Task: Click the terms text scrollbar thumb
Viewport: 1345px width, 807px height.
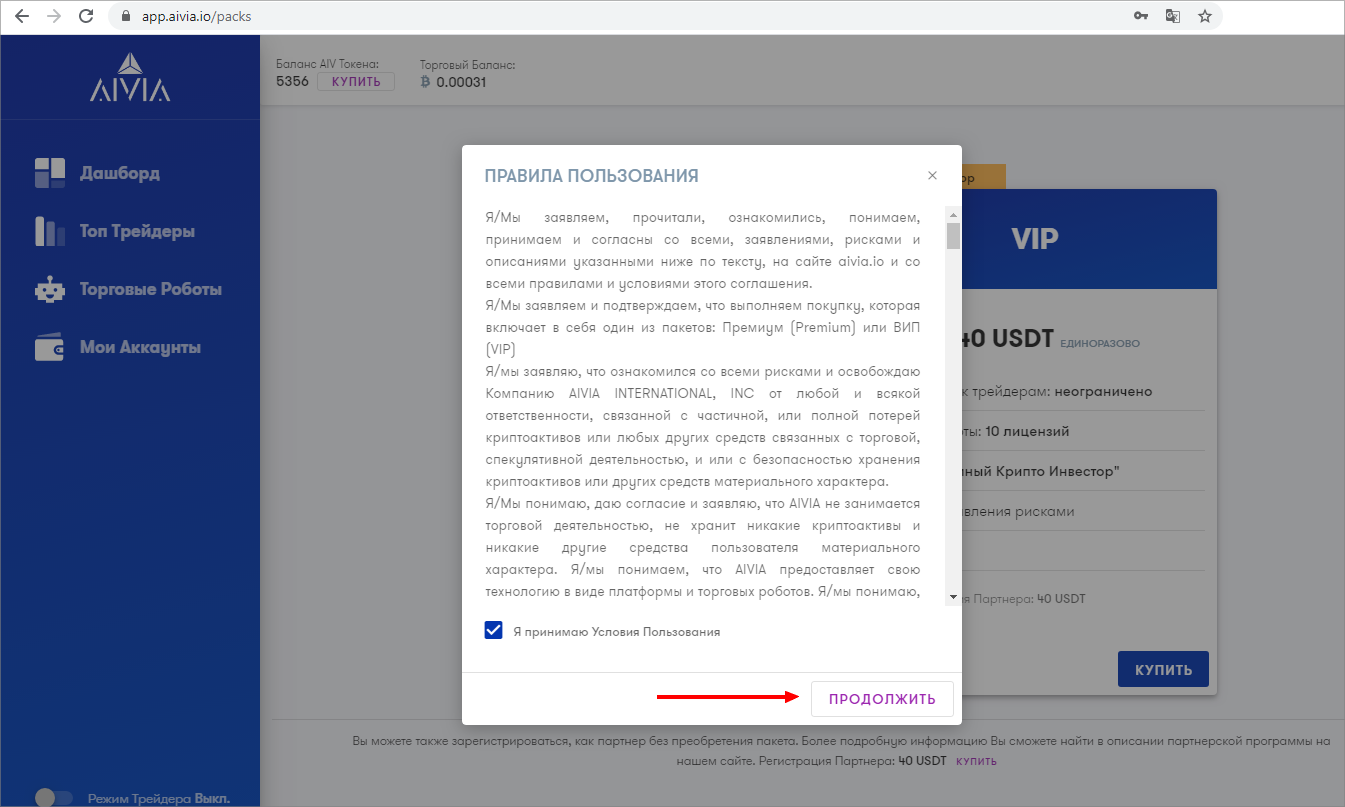Action: (953, 235)
